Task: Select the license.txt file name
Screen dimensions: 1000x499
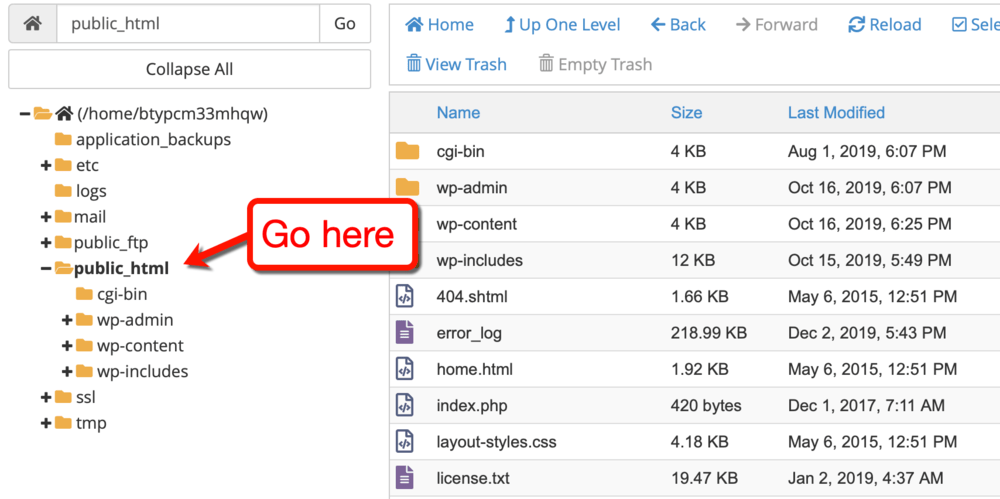Action: pos(473,479)
